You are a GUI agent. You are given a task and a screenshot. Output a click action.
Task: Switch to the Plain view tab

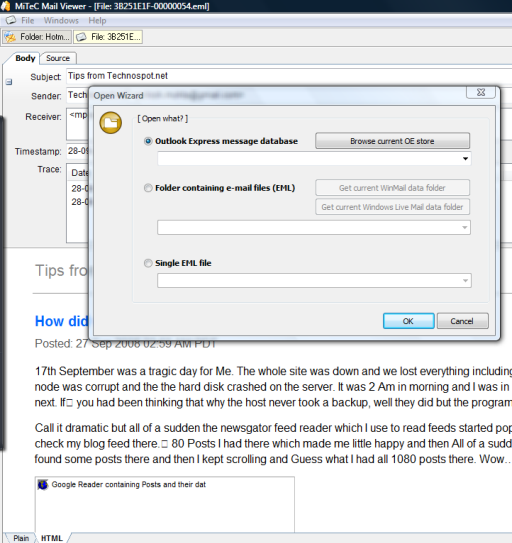click(x=21, y=538)
